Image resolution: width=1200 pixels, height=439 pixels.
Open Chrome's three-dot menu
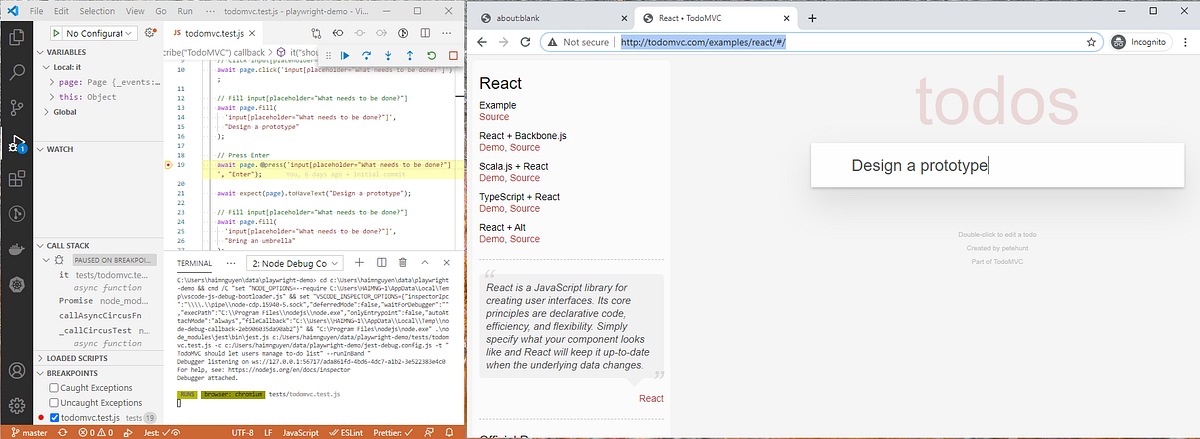tap(1185, 42)
